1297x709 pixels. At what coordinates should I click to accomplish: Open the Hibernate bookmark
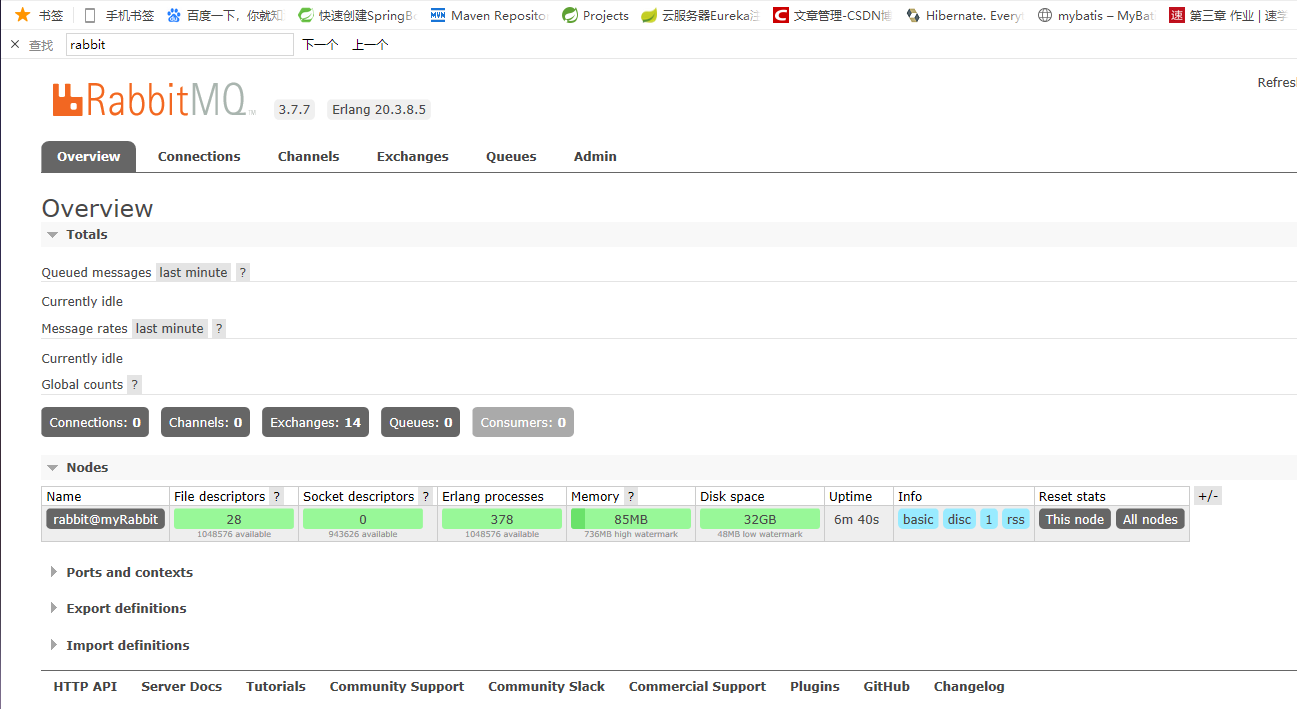coord(964,15)
